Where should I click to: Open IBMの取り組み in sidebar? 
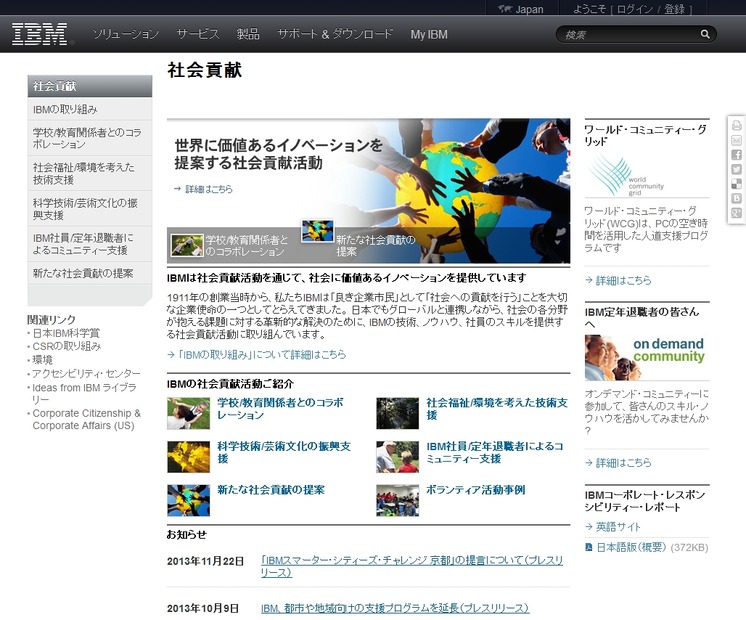click(90, 109)
